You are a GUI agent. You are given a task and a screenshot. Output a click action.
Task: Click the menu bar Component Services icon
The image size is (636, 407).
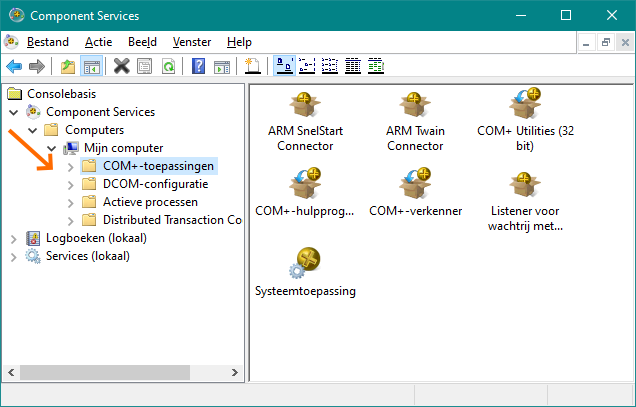[x=11, y=42]
